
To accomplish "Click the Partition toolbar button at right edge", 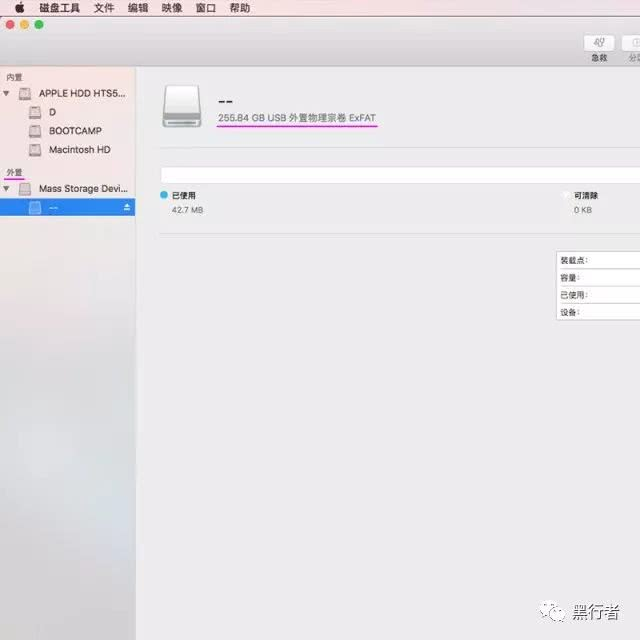I will point(632,44).
